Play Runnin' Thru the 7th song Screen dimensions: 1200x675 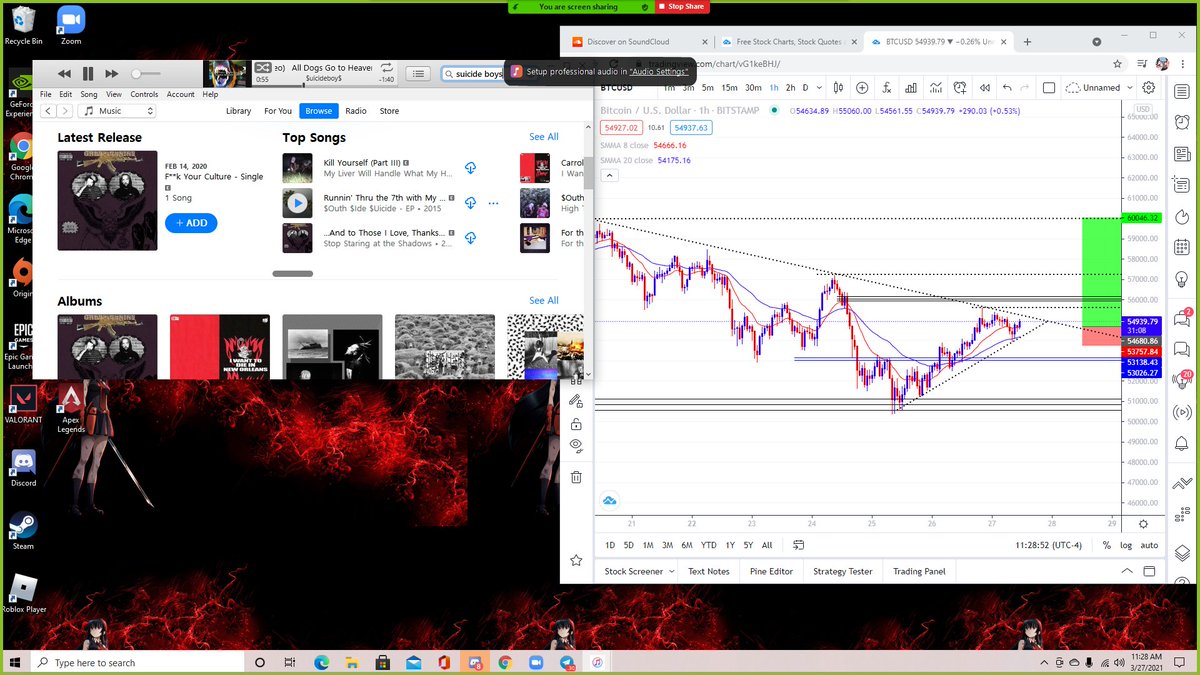click(x=297, y=204)
